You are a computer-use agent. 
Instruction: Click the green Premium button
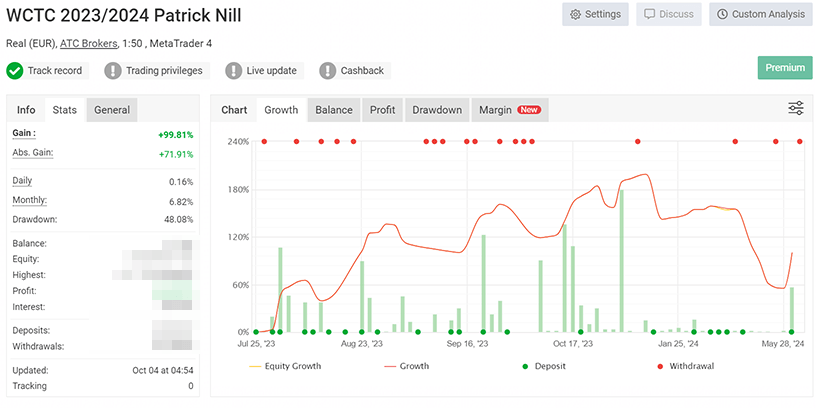[785, 68]
